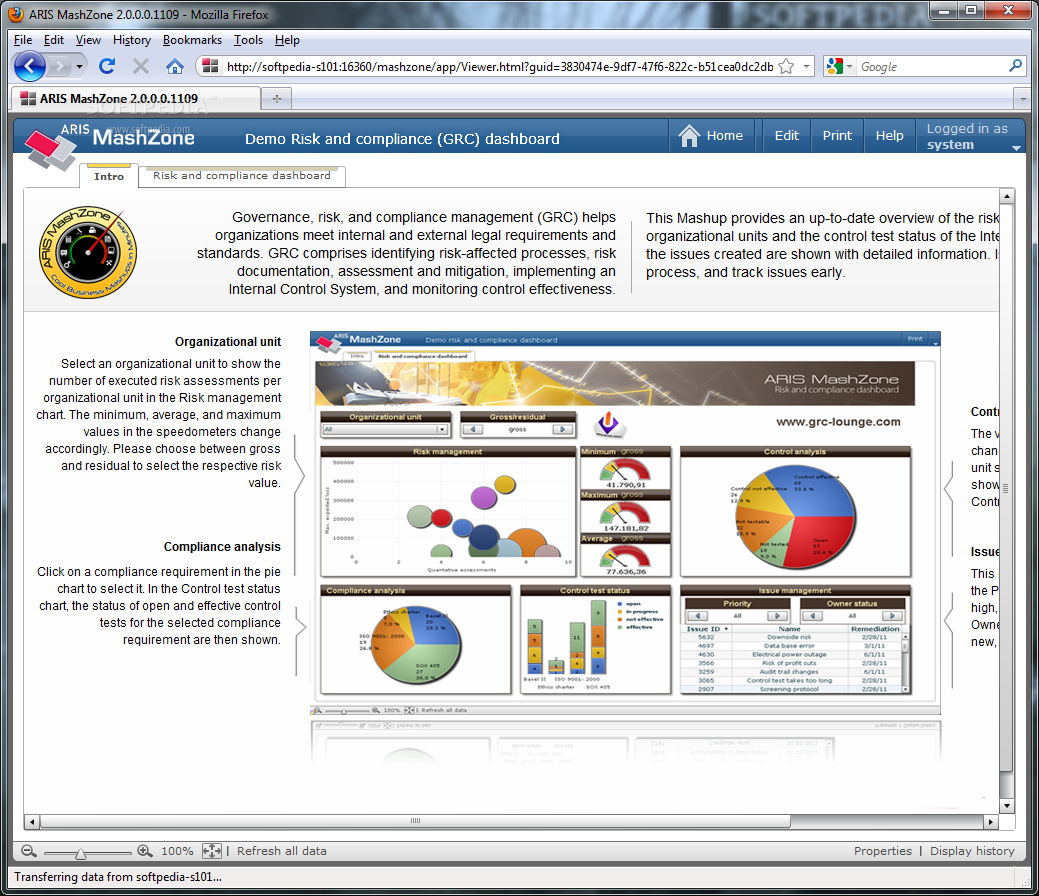
Task: Stop loading with the X icon
Action: tap(140, 66)
